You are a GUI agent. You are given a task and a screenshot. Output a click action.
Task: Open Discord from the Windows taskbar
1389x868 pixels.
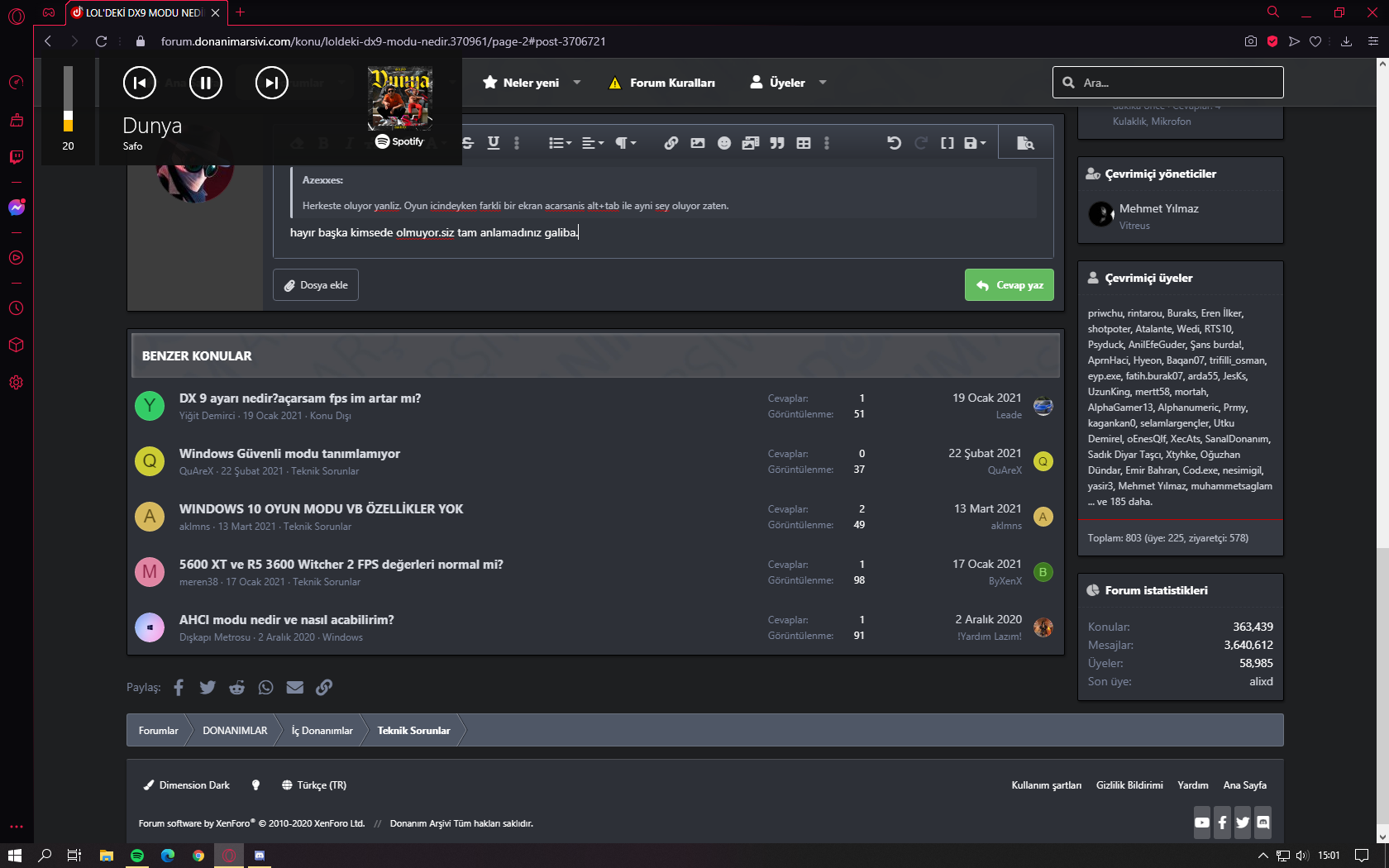[x=260, y=856]
